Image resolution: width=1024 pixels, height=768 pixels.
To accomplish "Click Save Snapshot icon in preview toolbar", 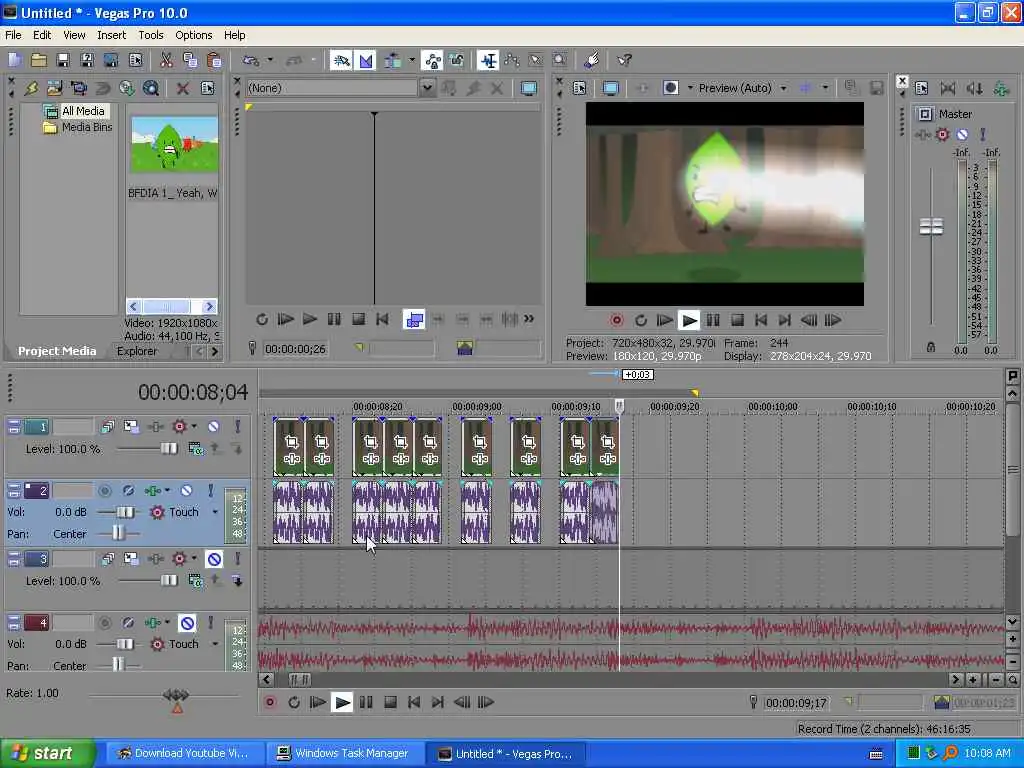I will (x=876, y=88).
